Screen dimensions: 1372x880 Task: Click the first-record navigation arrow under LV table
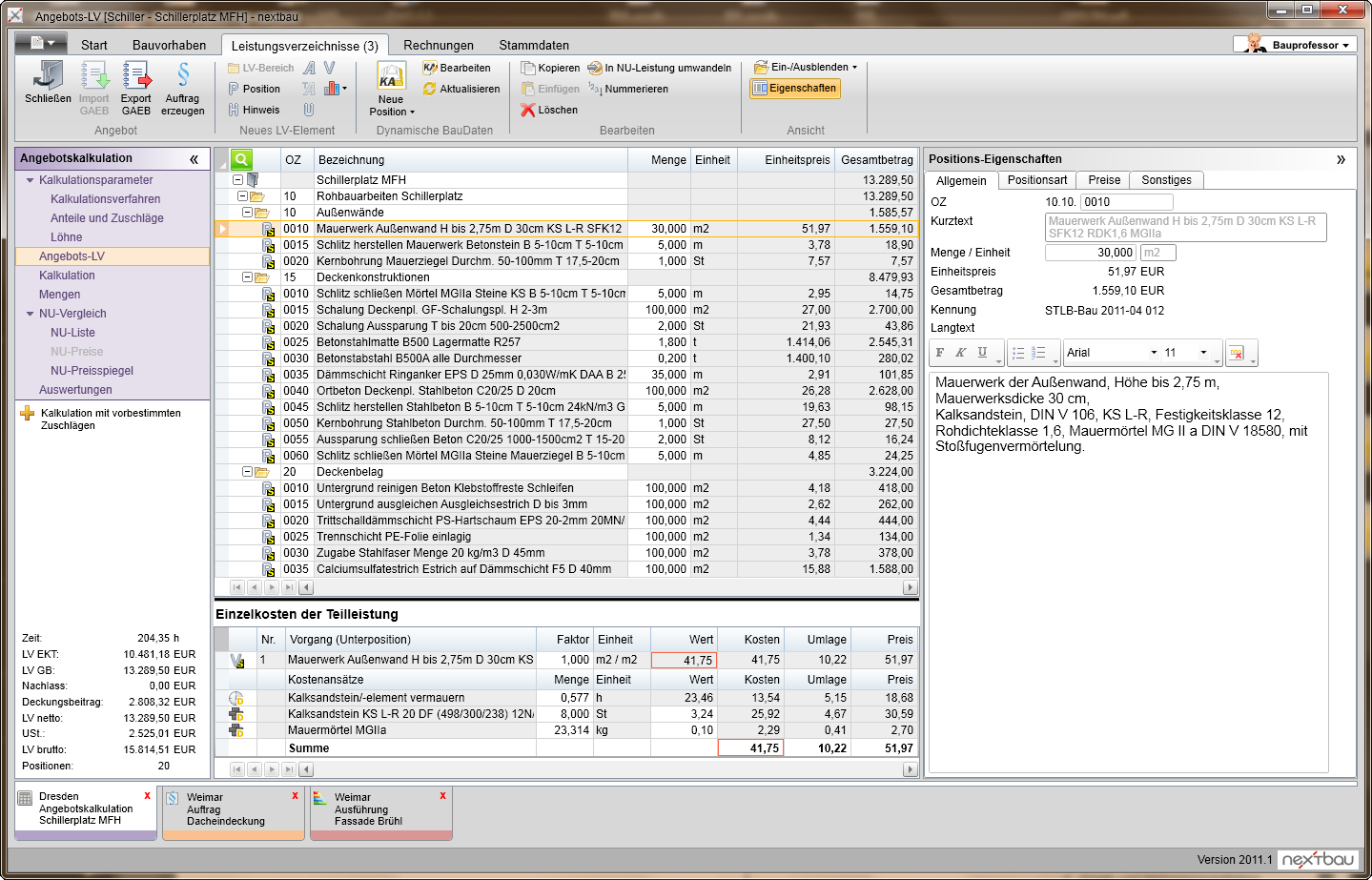(237, 587)
